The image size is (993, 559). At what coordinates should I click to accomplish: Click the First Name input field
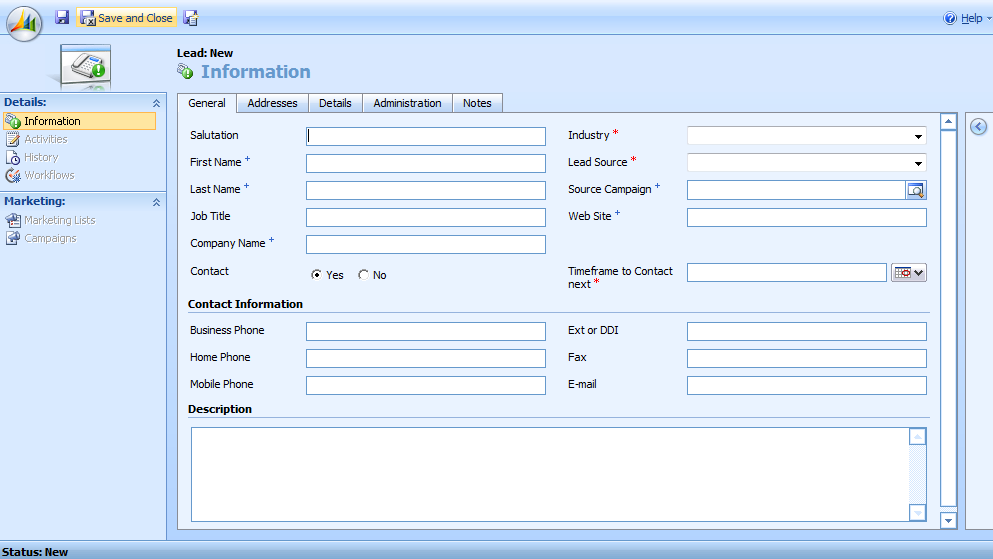click(x=426, y=163)
